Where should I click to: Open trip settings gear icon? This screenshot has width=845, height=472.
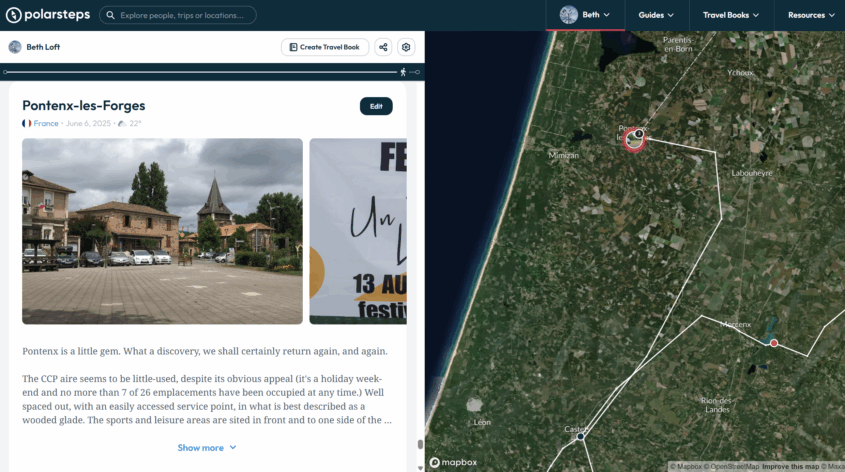[406, 47]
